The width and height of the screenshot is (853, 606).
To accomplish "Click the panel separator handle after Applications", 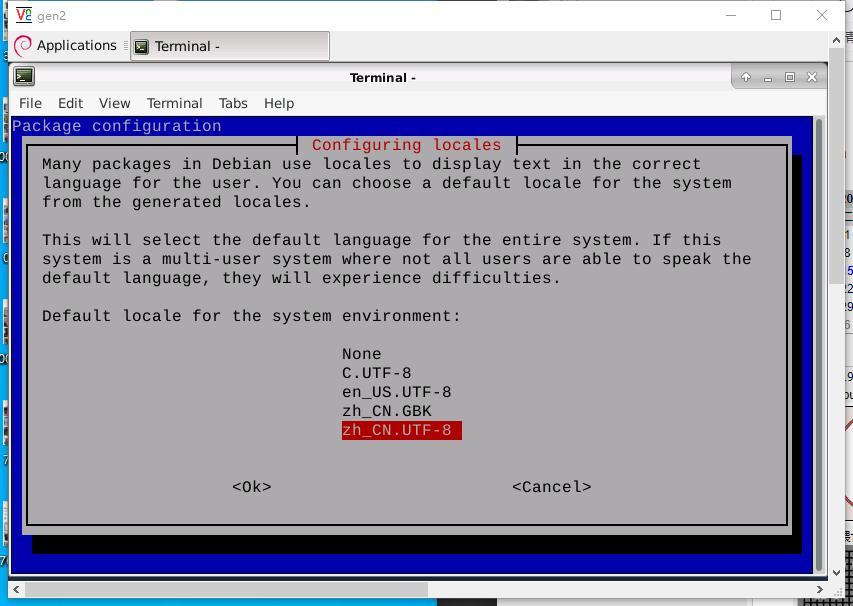I will [x=126, y=46].
